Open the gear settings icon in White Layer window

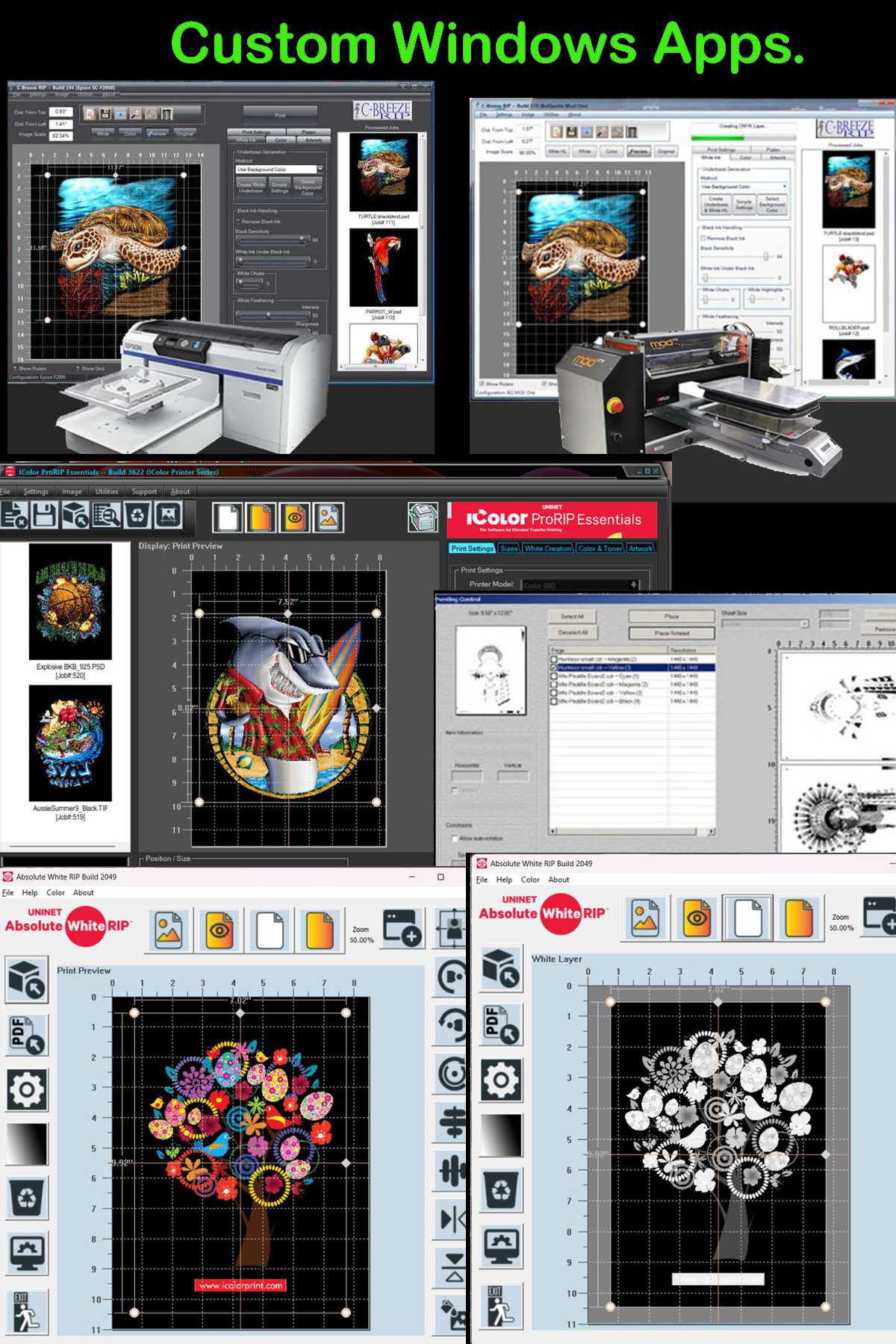coord(501,1079)
